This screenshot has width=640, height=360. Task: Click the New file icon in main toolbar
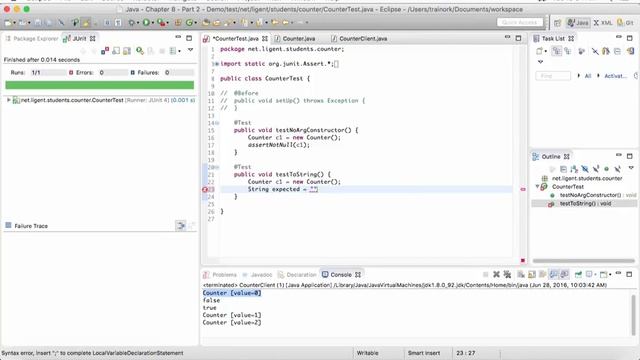(x=8, y=22)
